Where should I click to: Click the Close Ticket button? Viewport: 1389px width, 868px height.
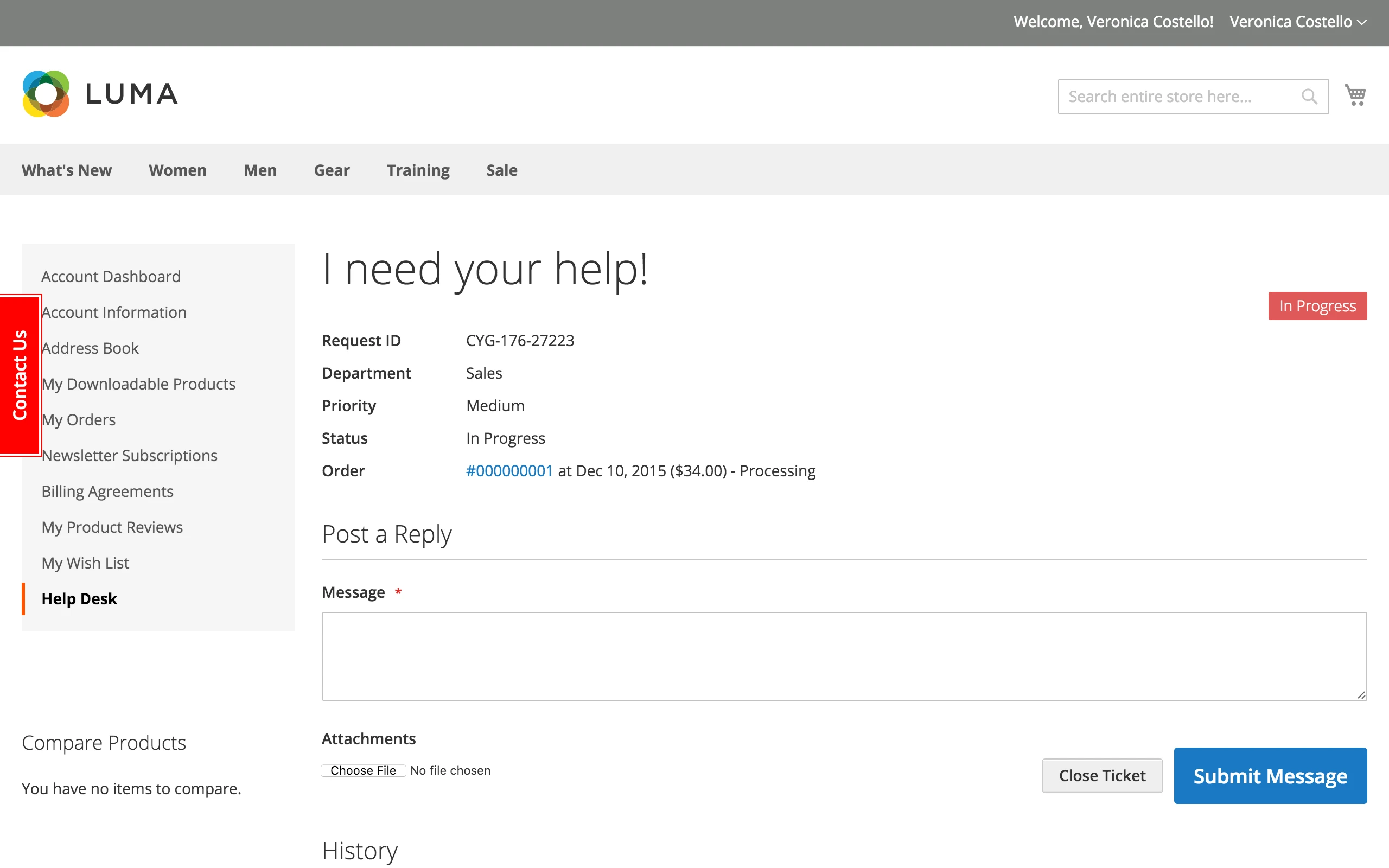pyautogui.click(x=1101, y=776)
